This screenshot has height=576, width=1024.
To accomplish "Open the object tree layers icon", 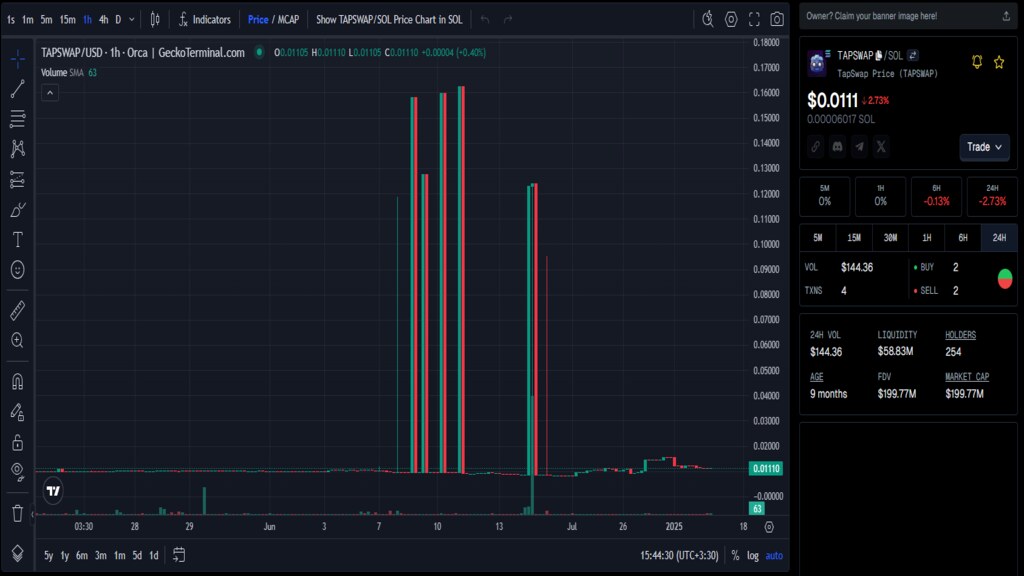I will 18,553.
